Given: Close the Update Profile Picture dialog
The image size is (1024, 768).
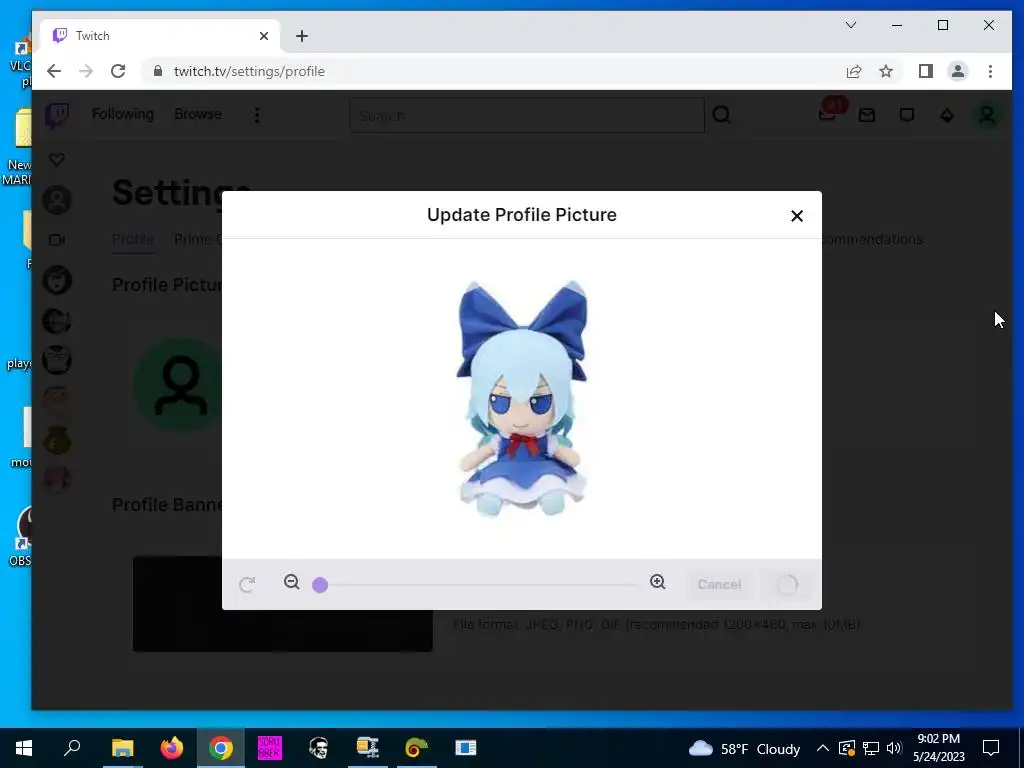Looking at the screenshot, I should 796,216.
